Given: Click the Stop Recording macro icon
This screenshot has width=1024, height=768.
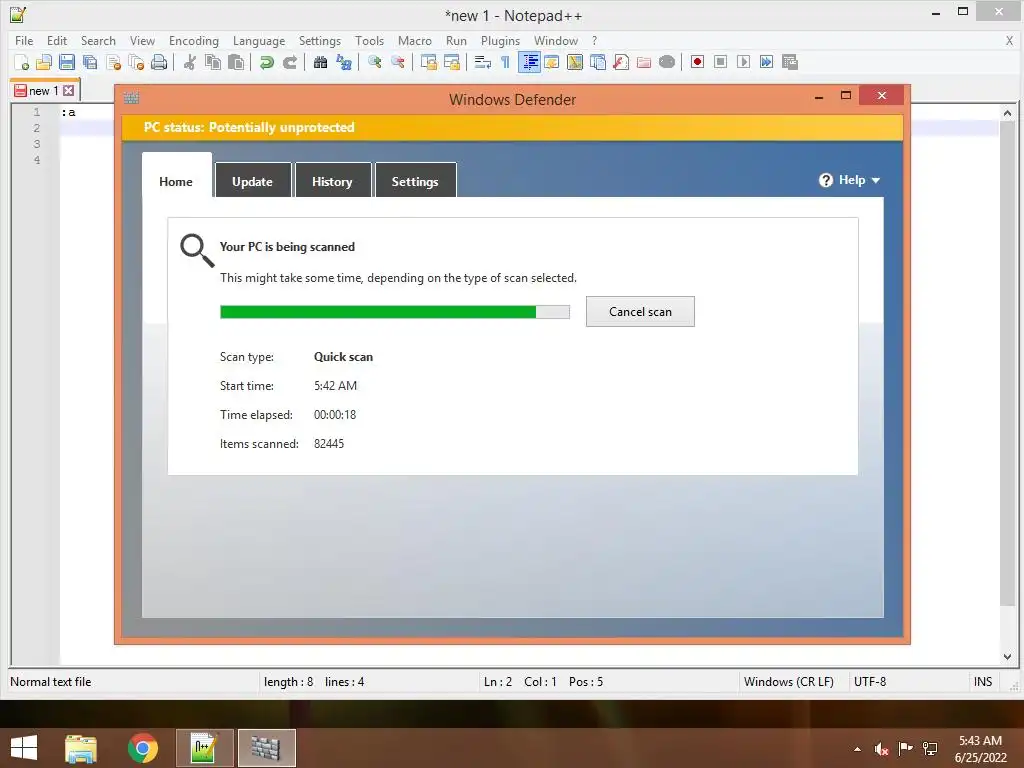Looking at the screenshot, I should tap(720, 62).
